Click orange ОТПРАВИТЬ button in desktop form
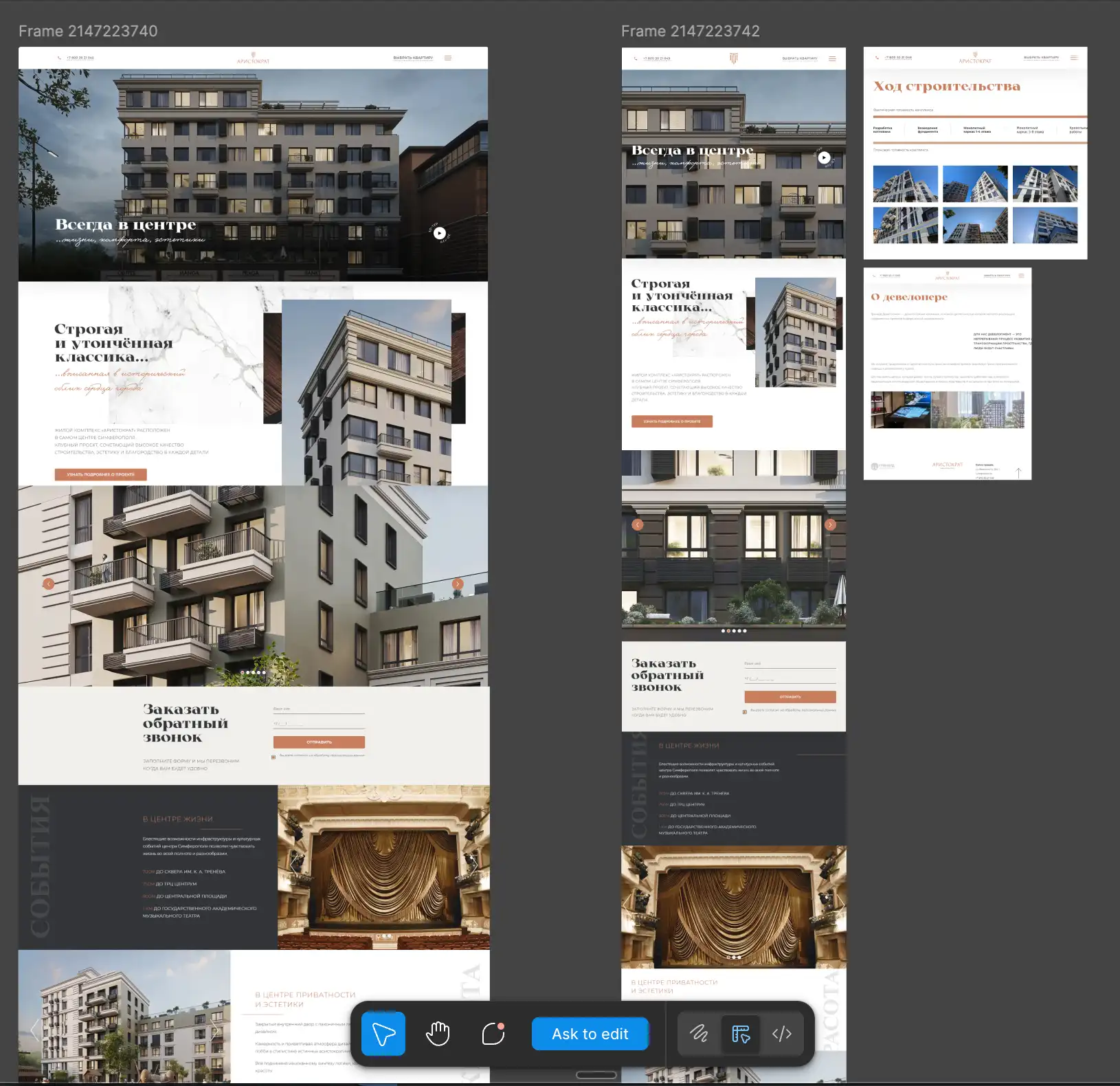 pyautogui.click(x=319, y=742)
